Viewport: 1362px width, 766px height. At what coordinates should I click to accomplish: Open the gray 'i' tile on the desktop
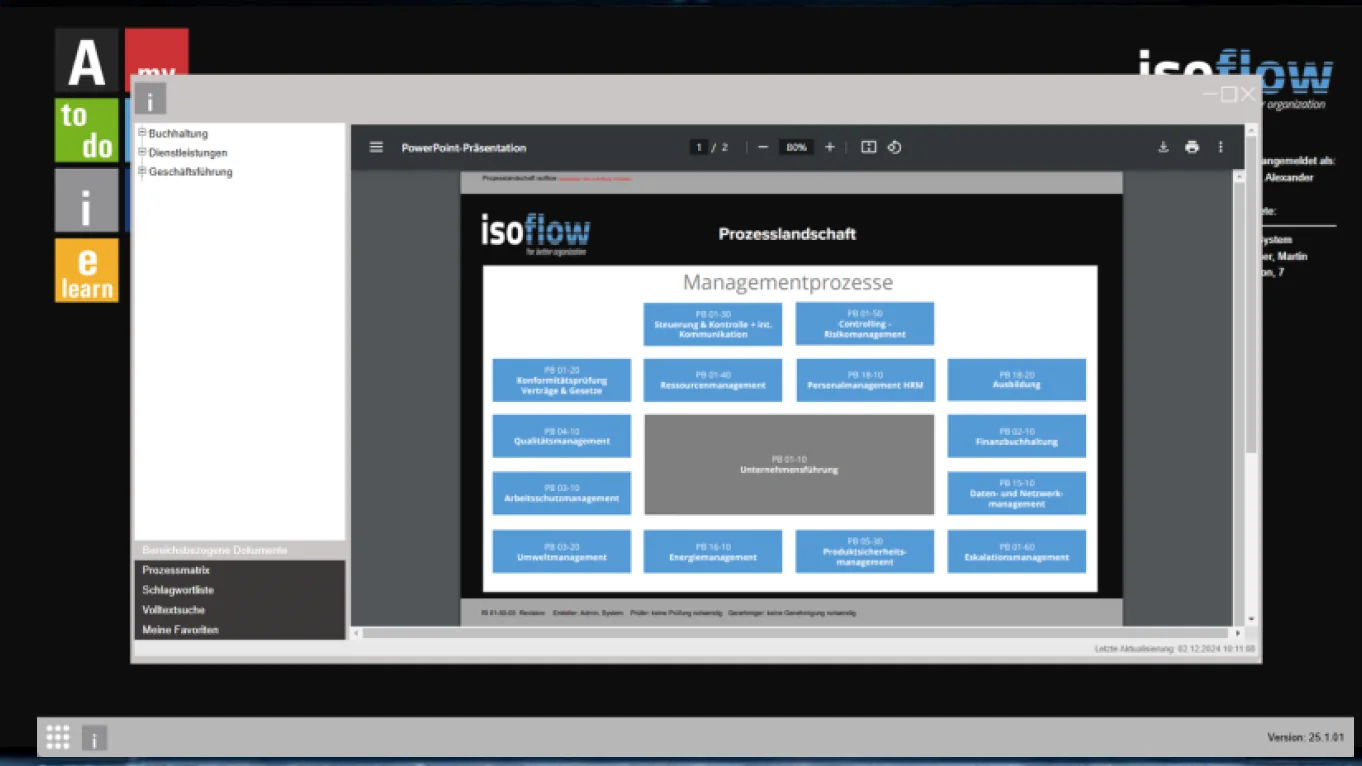(x=86, y=200)
